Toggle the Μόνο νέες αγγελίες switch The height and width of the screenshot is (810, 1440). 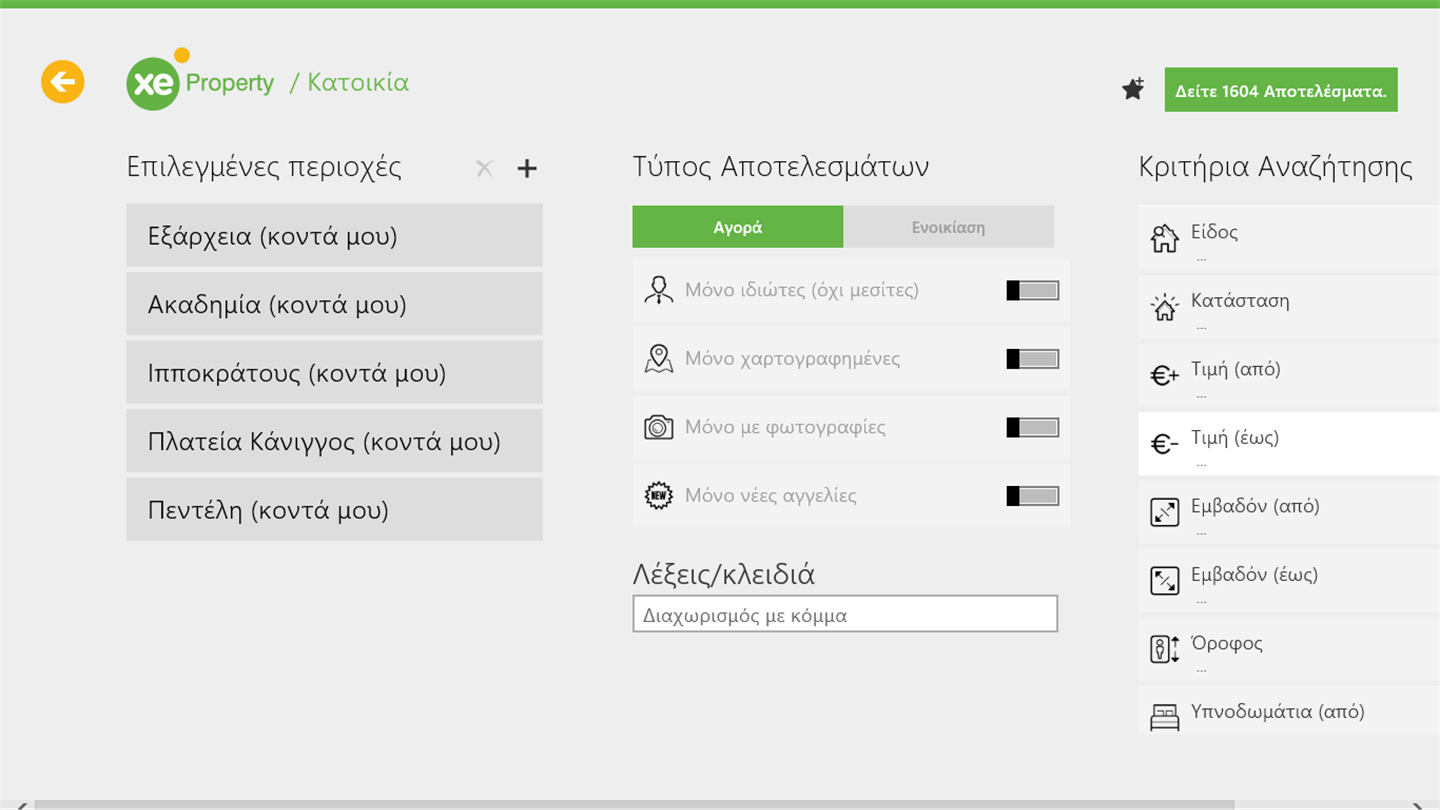coord(1032,496)
